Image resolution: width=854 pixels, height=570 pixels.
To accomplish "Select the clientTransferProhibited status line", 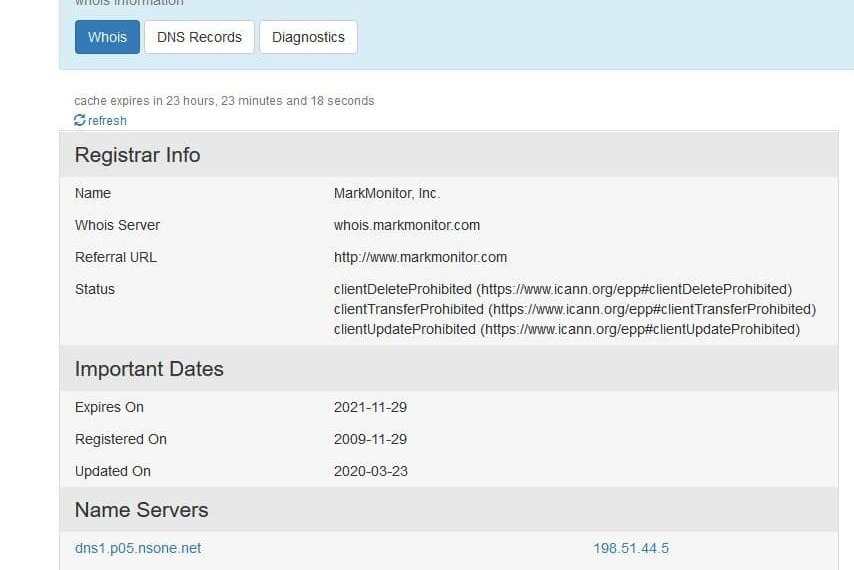I will click(575, 309).
